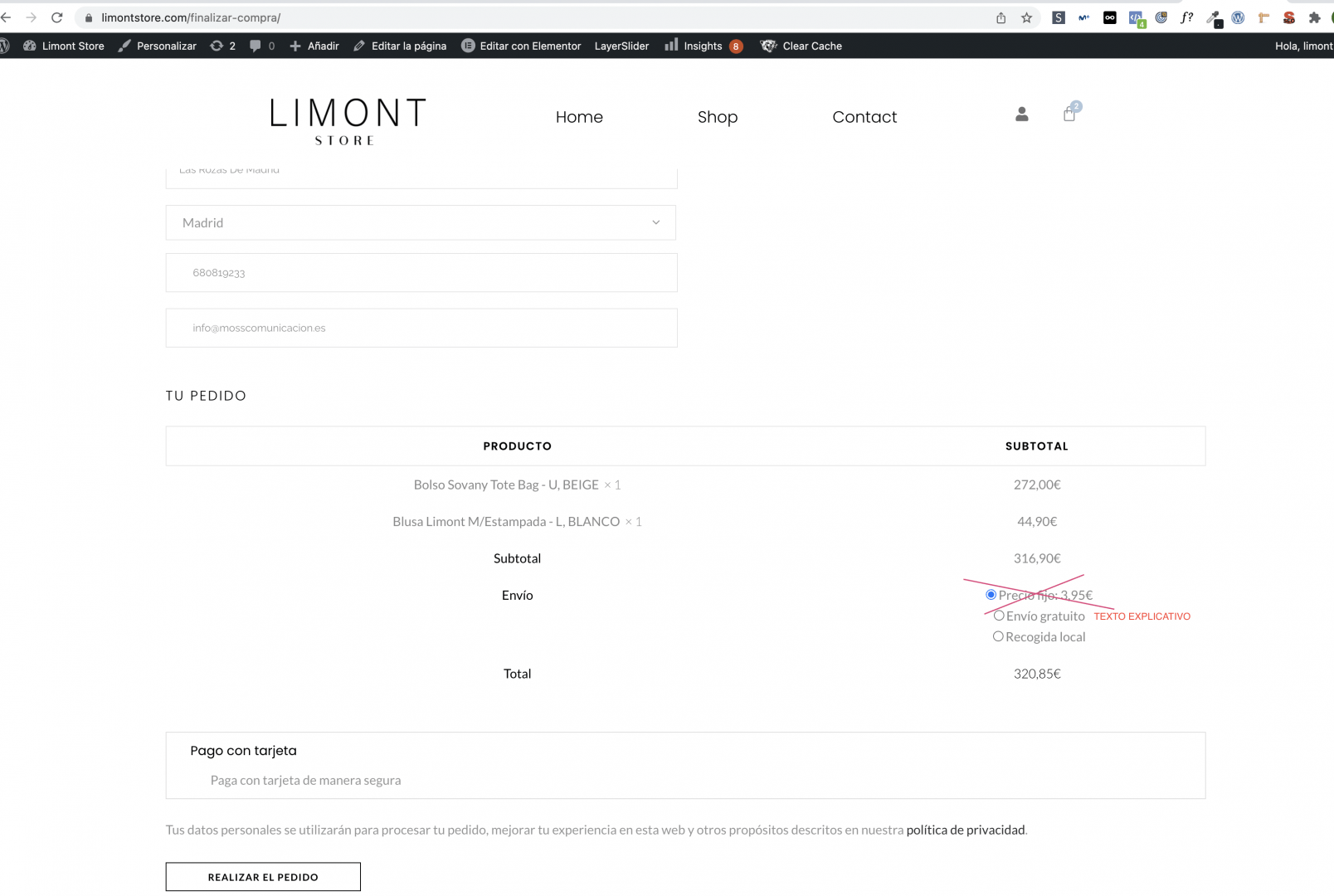Click the TU PEDIDO heading
Image resolution: width=1334 pixels, height=896 pixels.
(206, 396)
